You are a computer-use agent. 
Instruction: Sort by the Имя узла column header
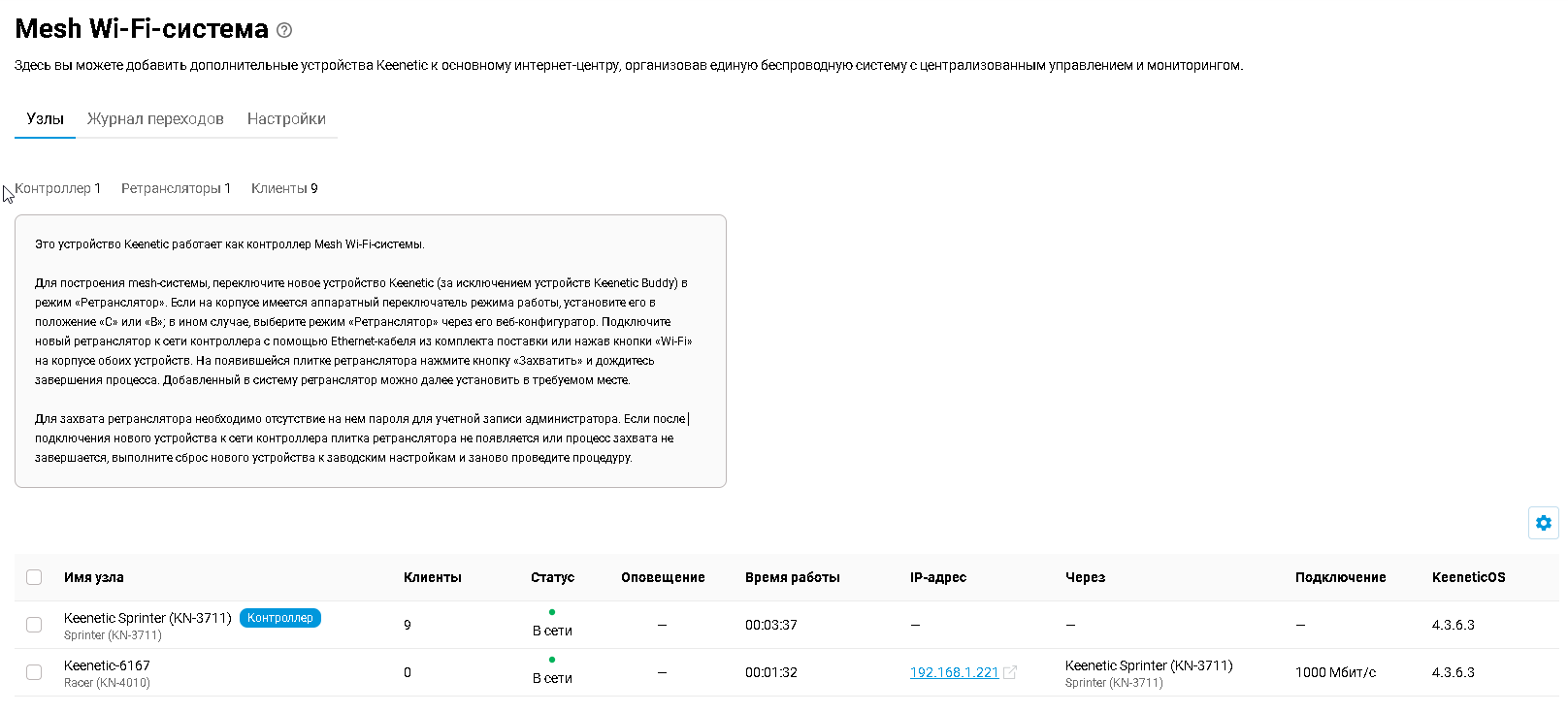pos(94,577)
